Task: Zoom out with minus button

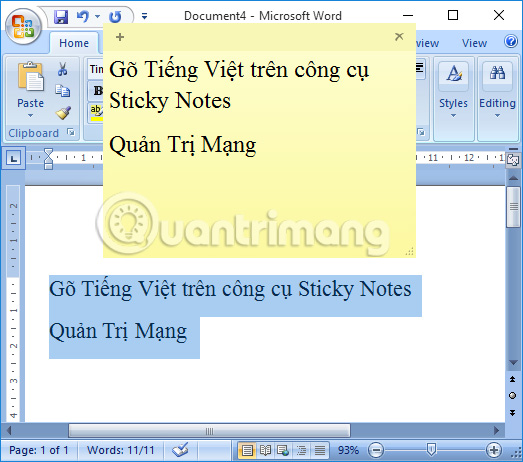Action: pyautogui.click(x=376, y=451)
